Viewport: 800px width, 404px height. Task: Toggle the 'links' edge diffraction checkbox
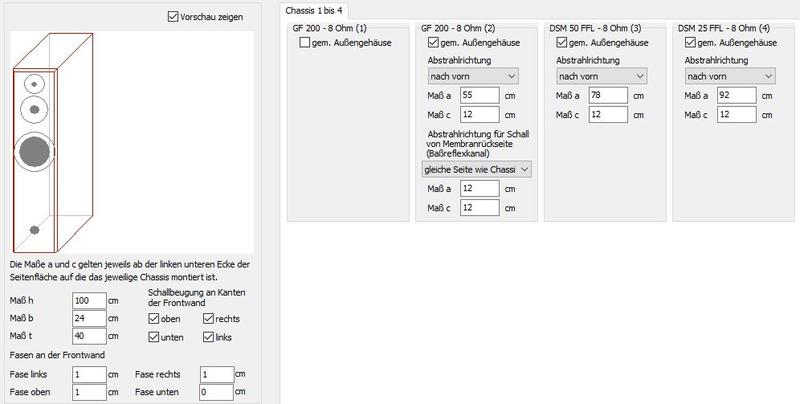pyautogui.click(x=207, y=337)
